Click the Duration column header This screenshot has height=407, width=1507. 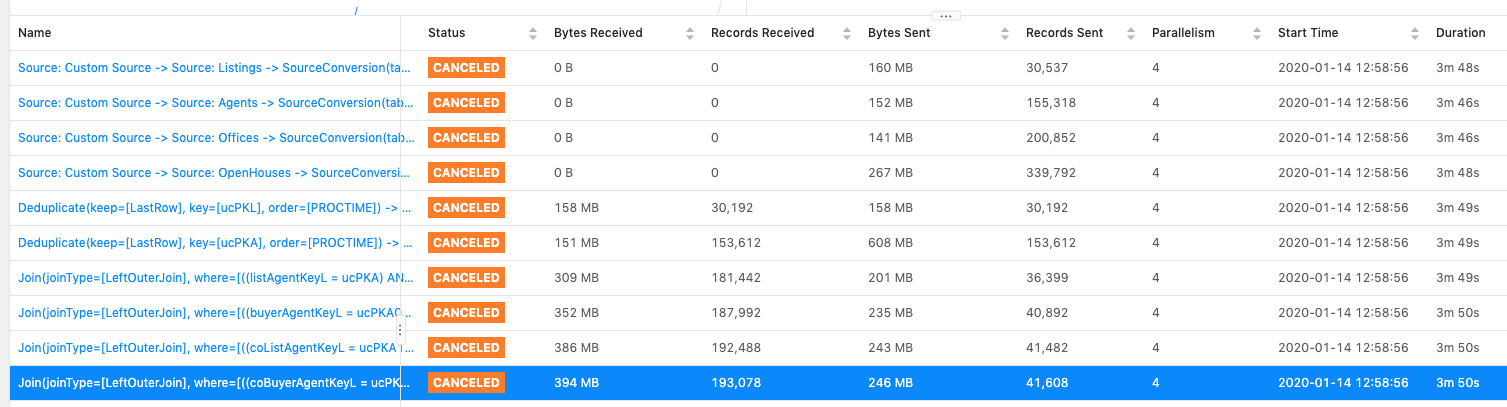pyautogui.click(x=1460, y=33)
